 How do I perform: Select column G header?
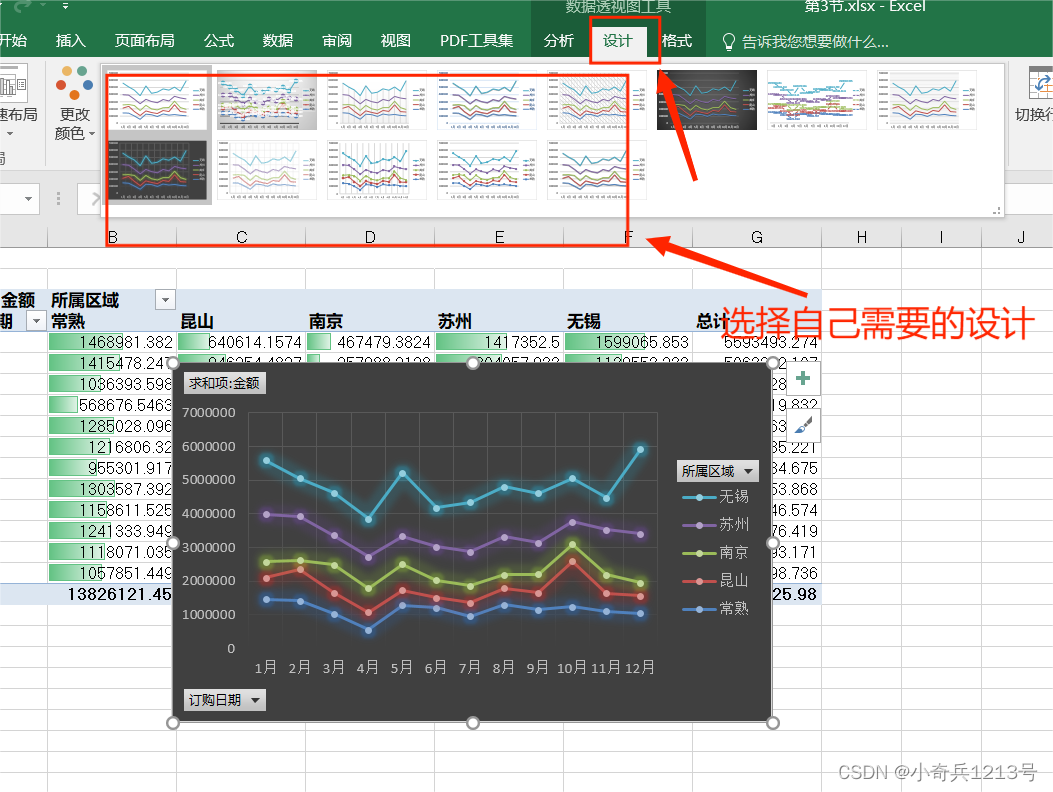(x=757, y=237)
